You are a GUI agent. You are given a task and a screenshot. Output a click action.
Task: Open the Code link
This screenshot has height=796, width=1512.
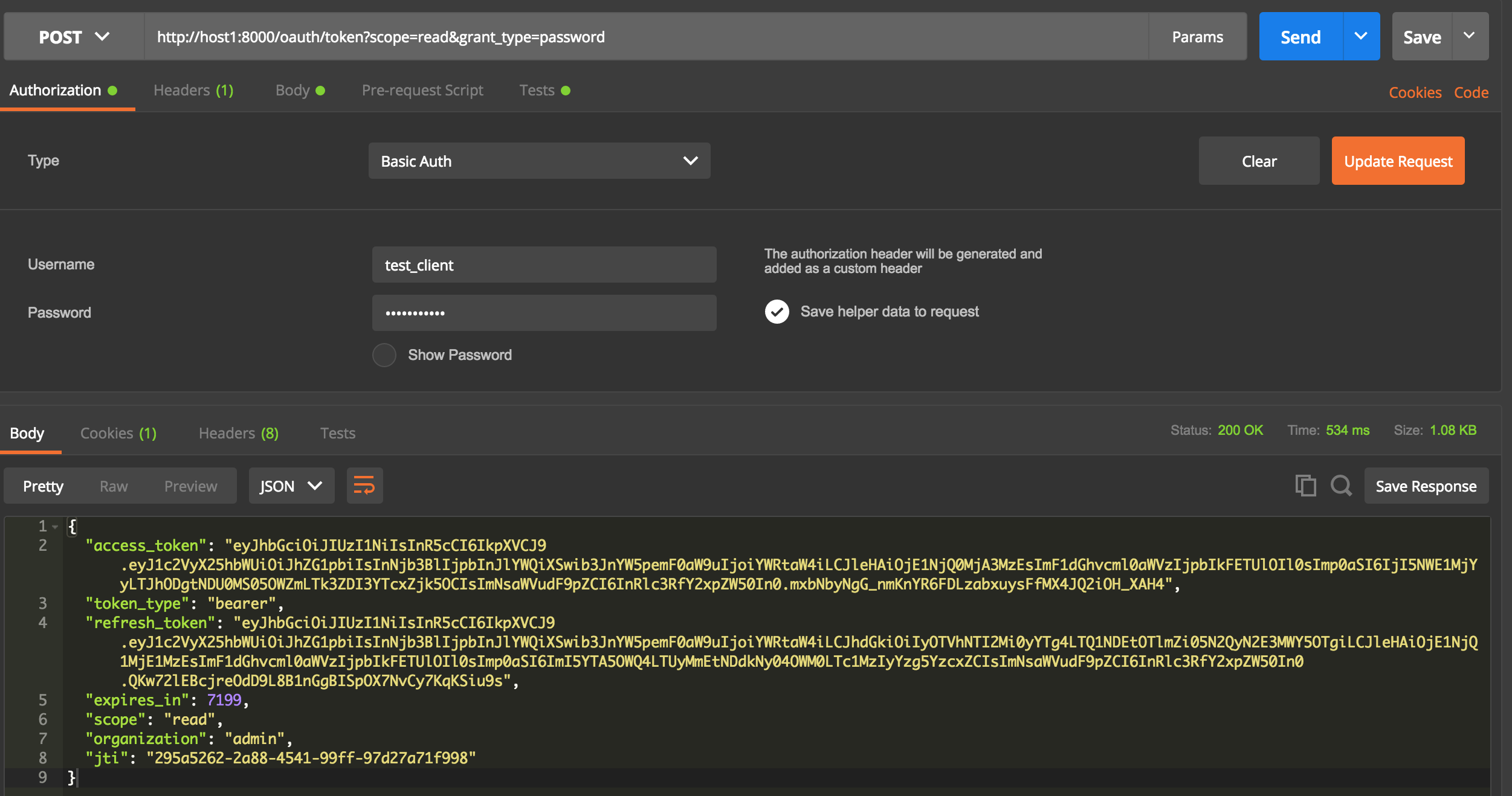1471,92
